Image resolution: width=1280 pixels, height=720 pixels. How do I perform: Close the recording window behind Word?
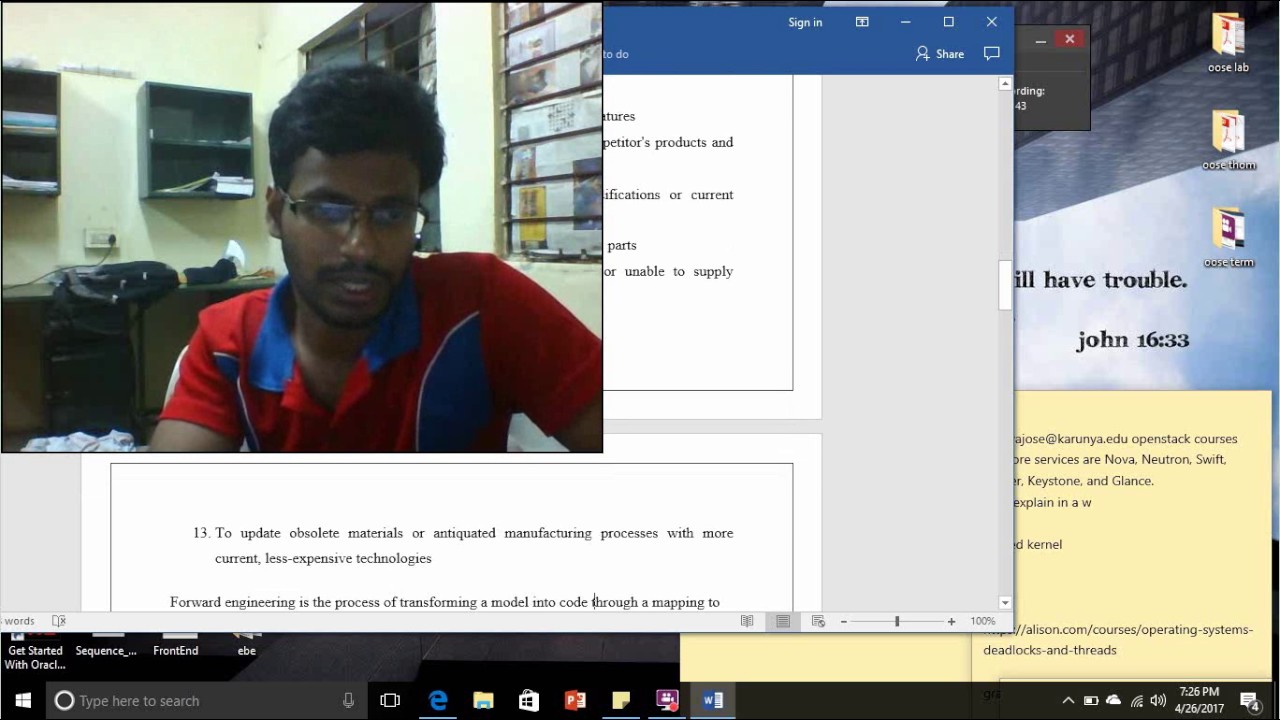point(1070,40)
